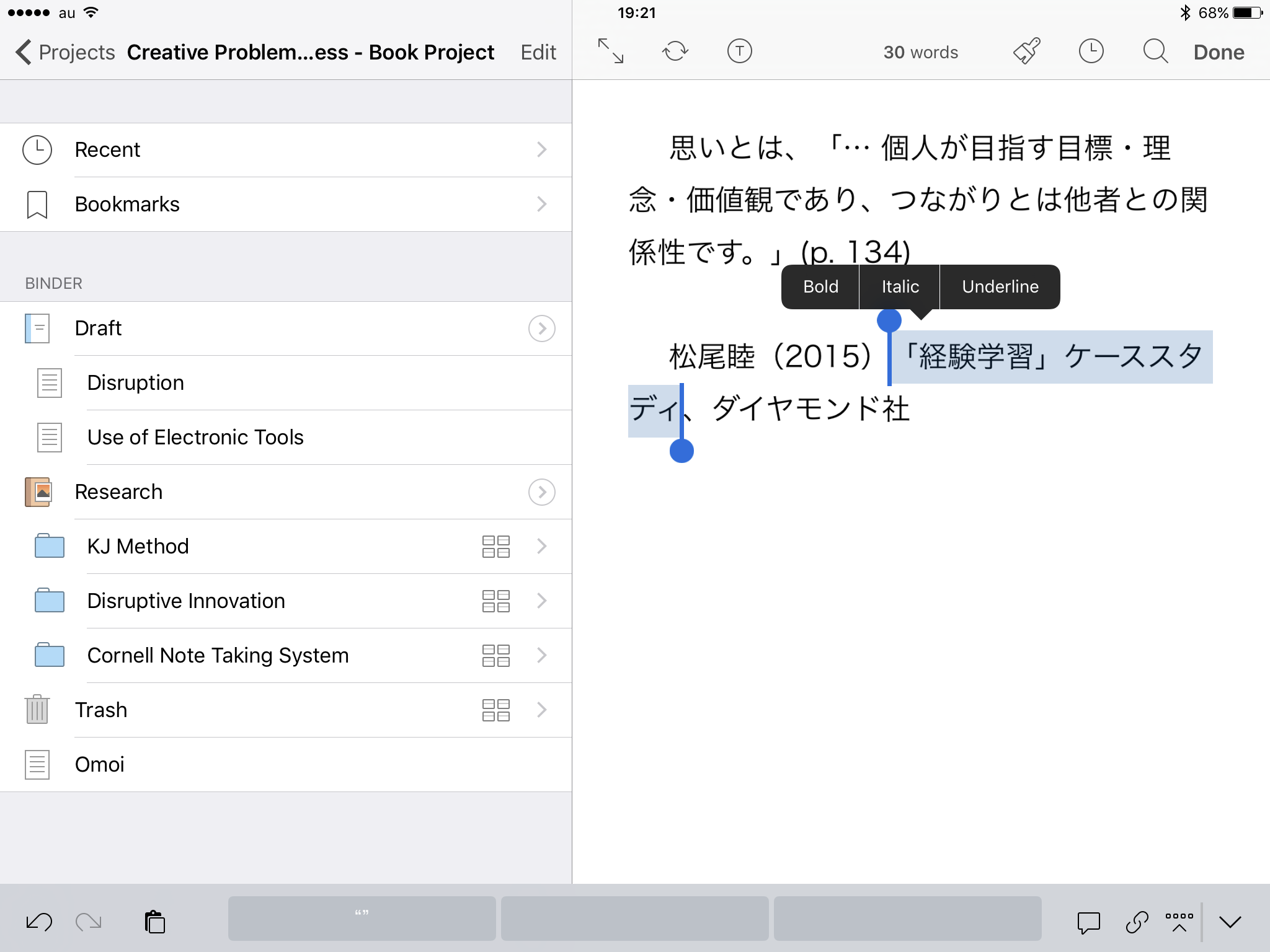Open the typewriter mode T icon
Image resolution: width=1270 pixels, height=952 pixels.
coord(739,51)
